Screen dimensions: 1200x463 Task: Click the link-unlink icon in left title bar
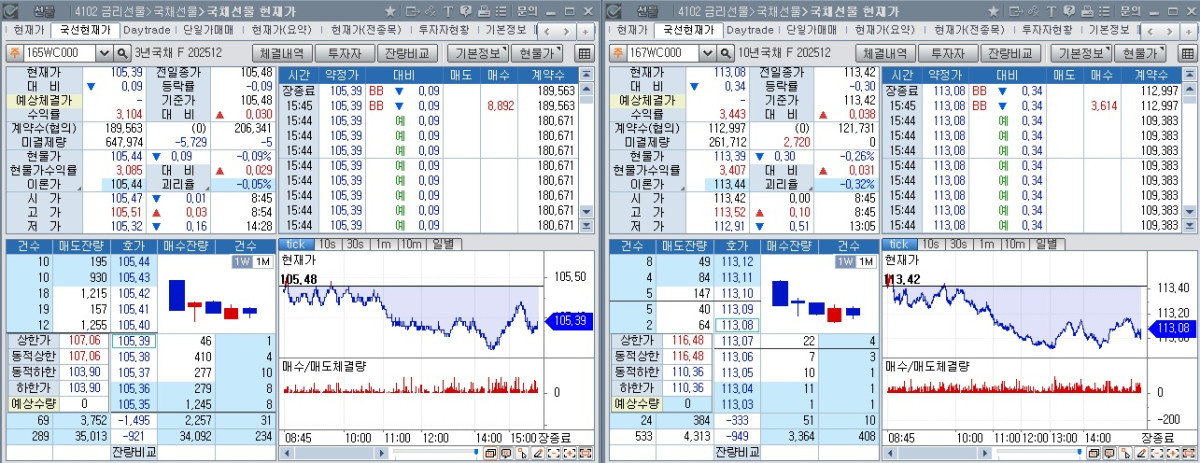point(430,11)
